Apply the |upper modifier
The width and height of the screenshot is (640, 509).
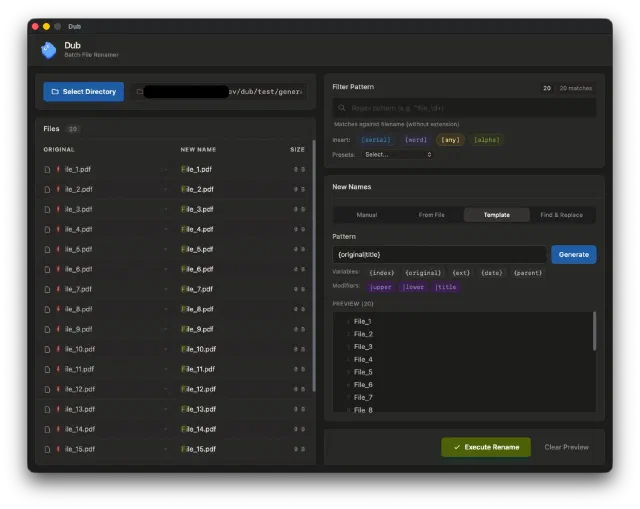coord(380,287)
